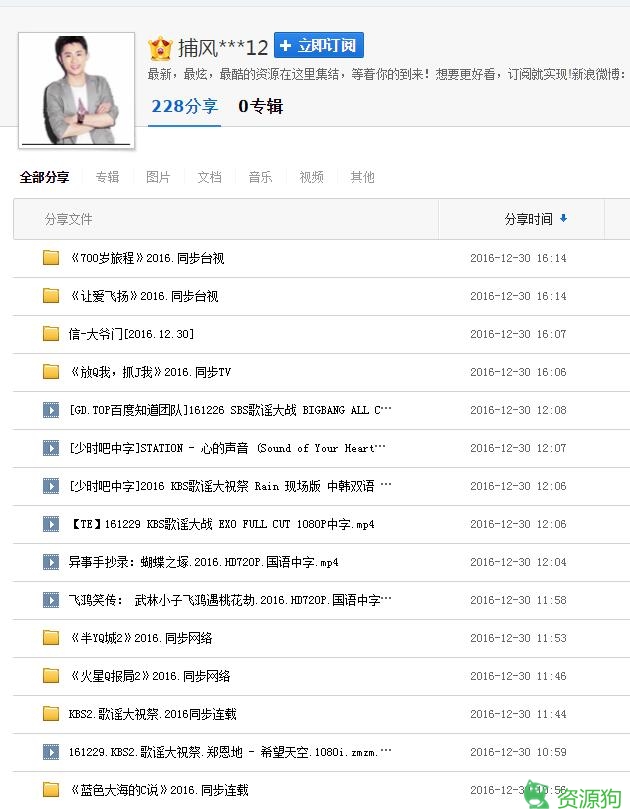The image size is (630, 809).
Task: Open KBS2.歌谣大祝祭.2016同步连载 folder
Action: click(x=153, y=715)
